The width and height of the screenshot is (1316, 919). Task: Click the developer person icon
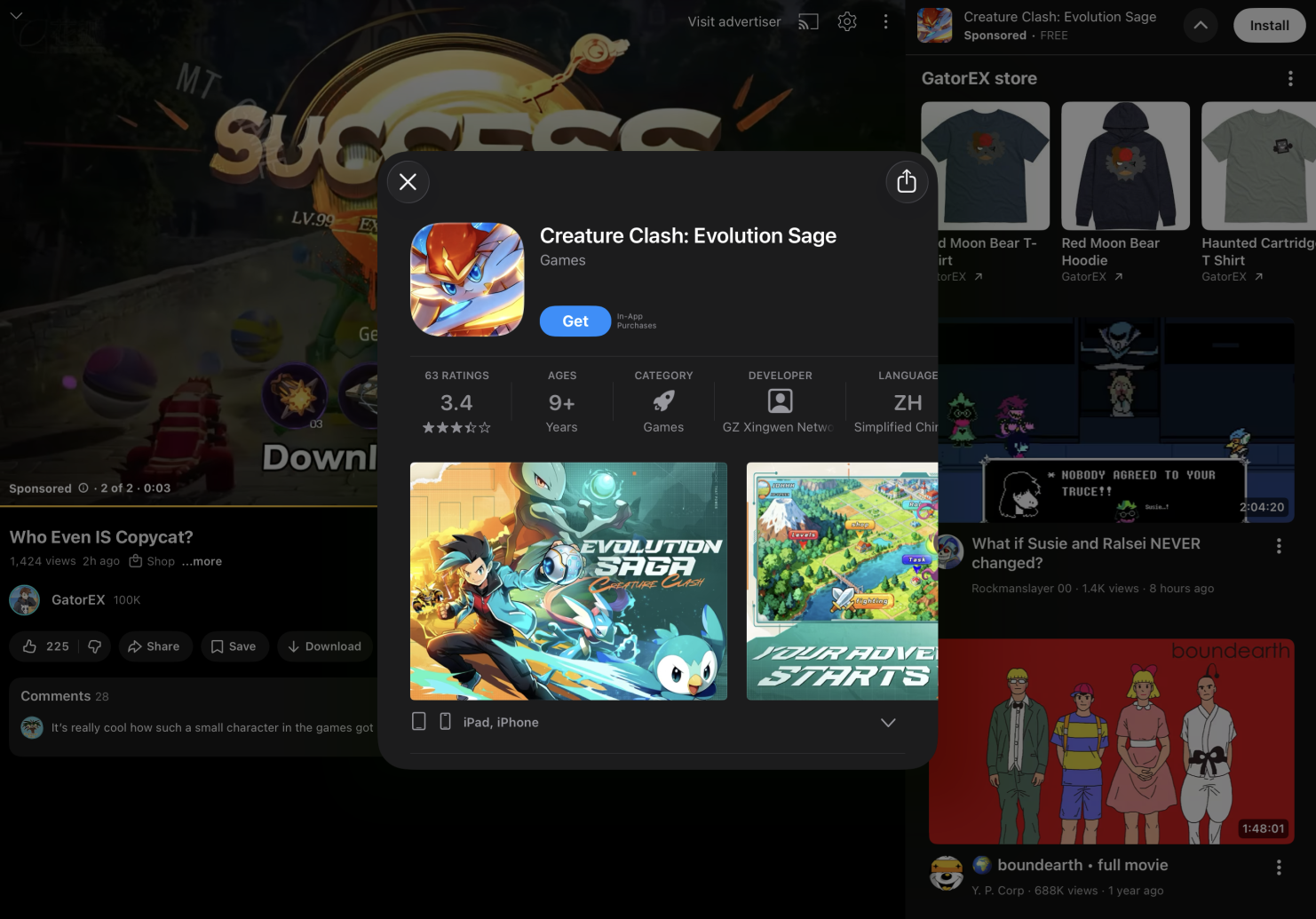[x=781, y=401]
